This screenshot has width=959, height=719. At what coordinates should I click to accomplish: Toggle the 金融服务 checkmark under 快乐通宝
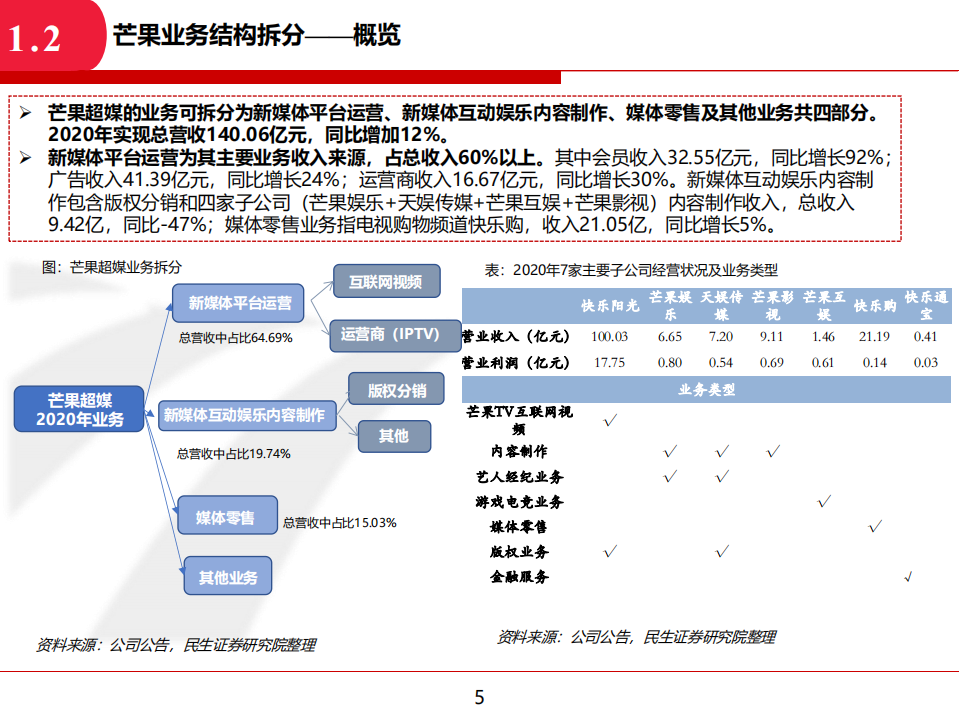[907, 576]
